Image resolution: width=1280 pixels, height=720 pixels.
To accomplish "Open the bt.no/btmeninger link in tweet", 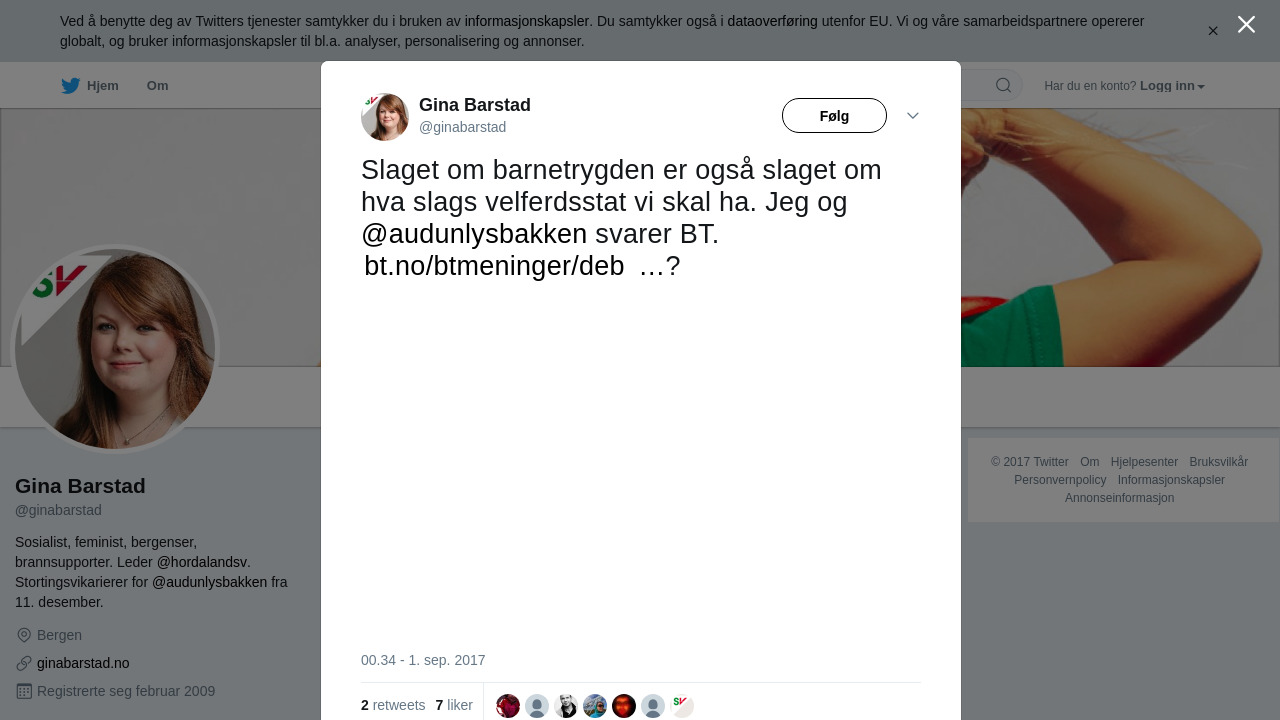I will pyautogui.click(x=494, y=266).
